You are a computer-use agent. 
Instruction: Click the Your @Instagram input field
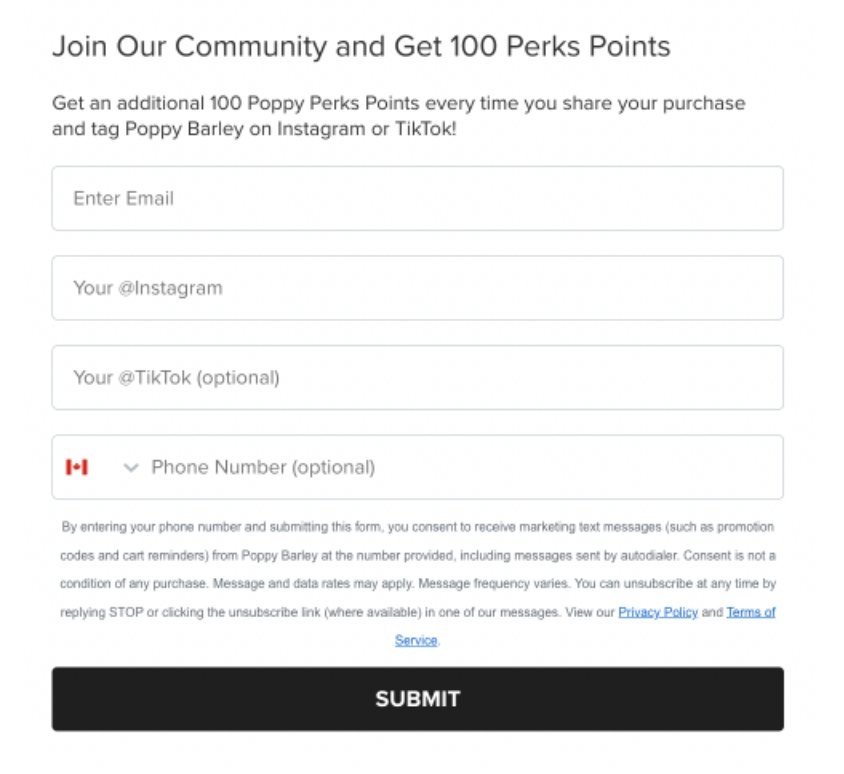(417, 288)
